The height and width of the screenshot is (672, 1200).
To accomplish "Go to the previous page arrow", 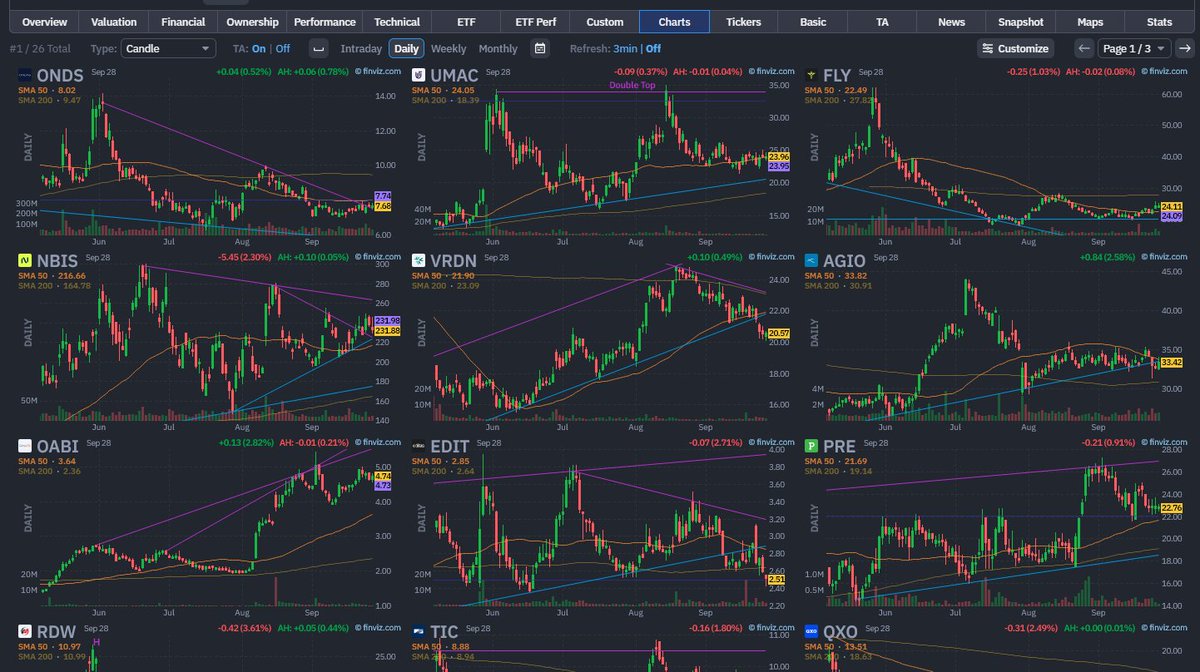I will point(1084,48).
